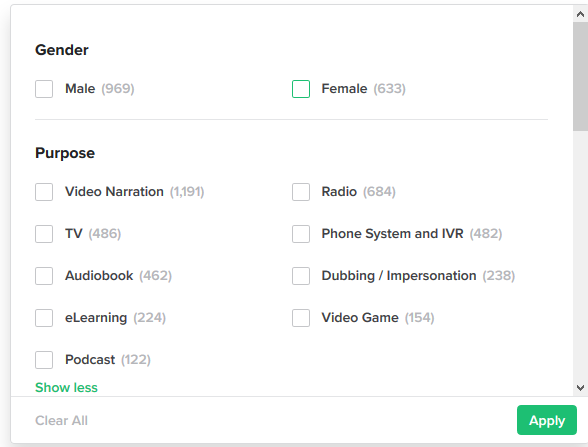Click the vertical scrollbar thumb
588x447 pixels.
[x=580, y=76]
